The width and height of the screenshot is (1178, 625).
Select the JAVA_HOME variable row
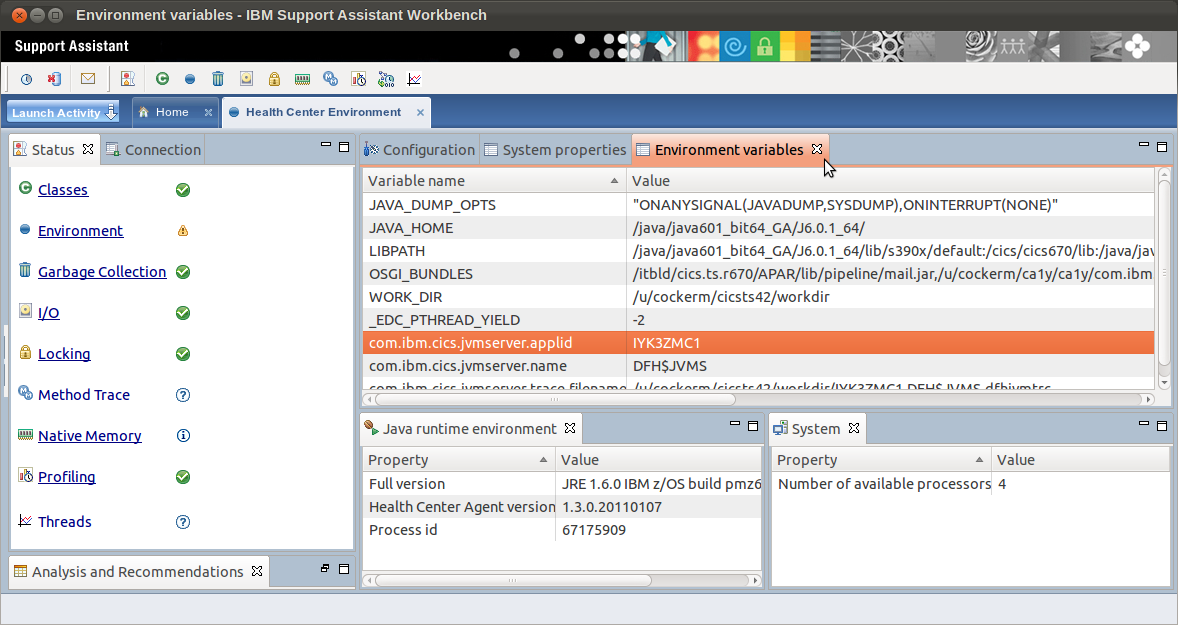click(x=759, y=228)
